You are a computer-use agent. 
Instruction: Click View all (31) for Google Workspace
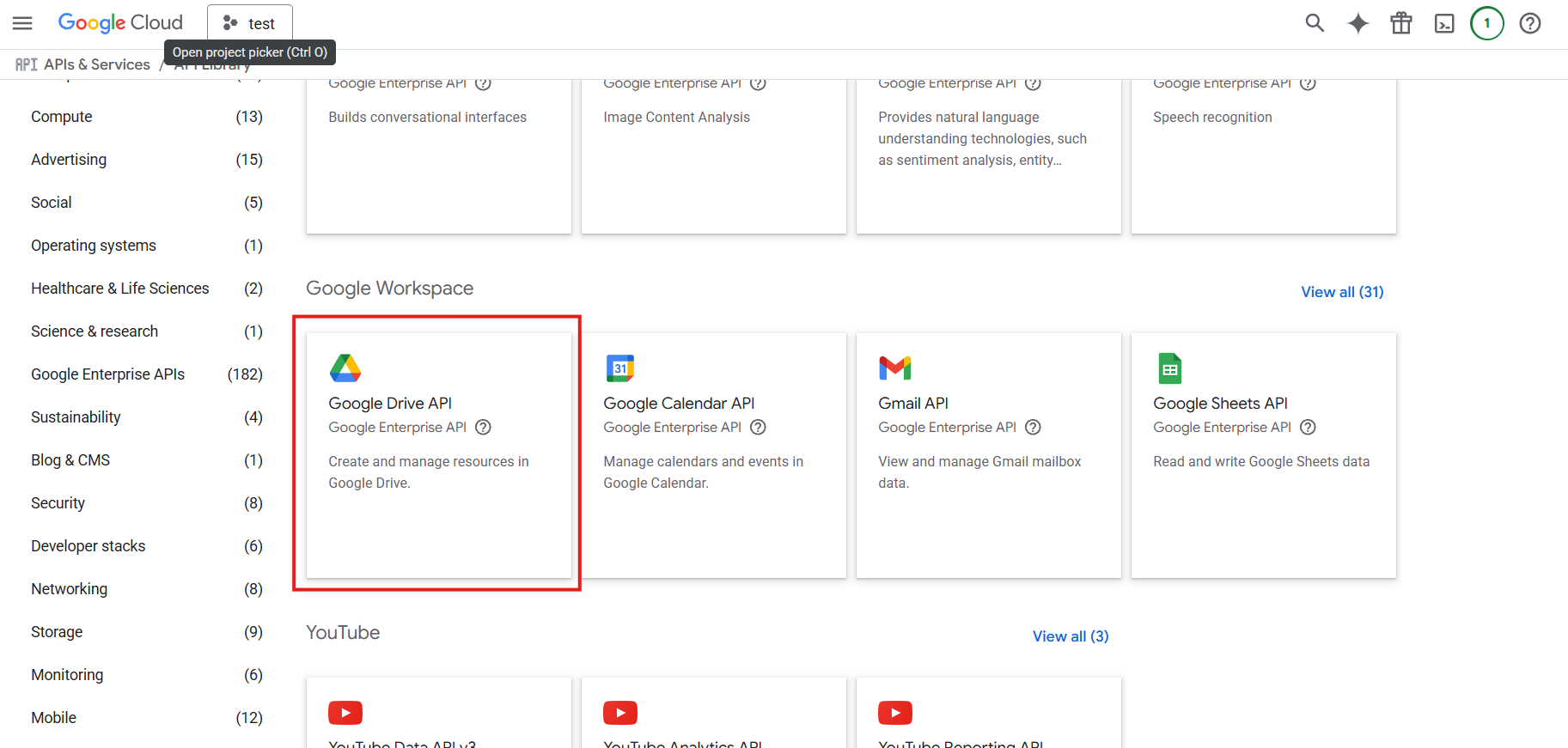(x=1342, y=292)
